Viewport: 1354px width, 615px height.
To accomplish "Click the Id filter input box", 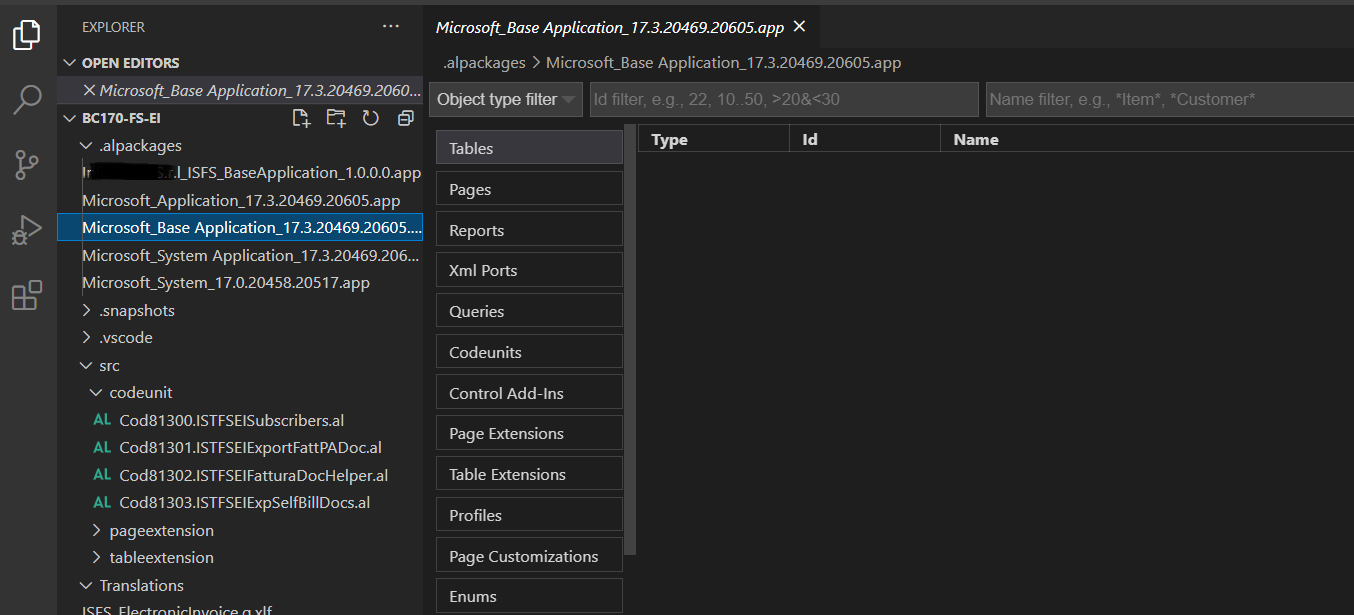I will (x=785, y=99).
